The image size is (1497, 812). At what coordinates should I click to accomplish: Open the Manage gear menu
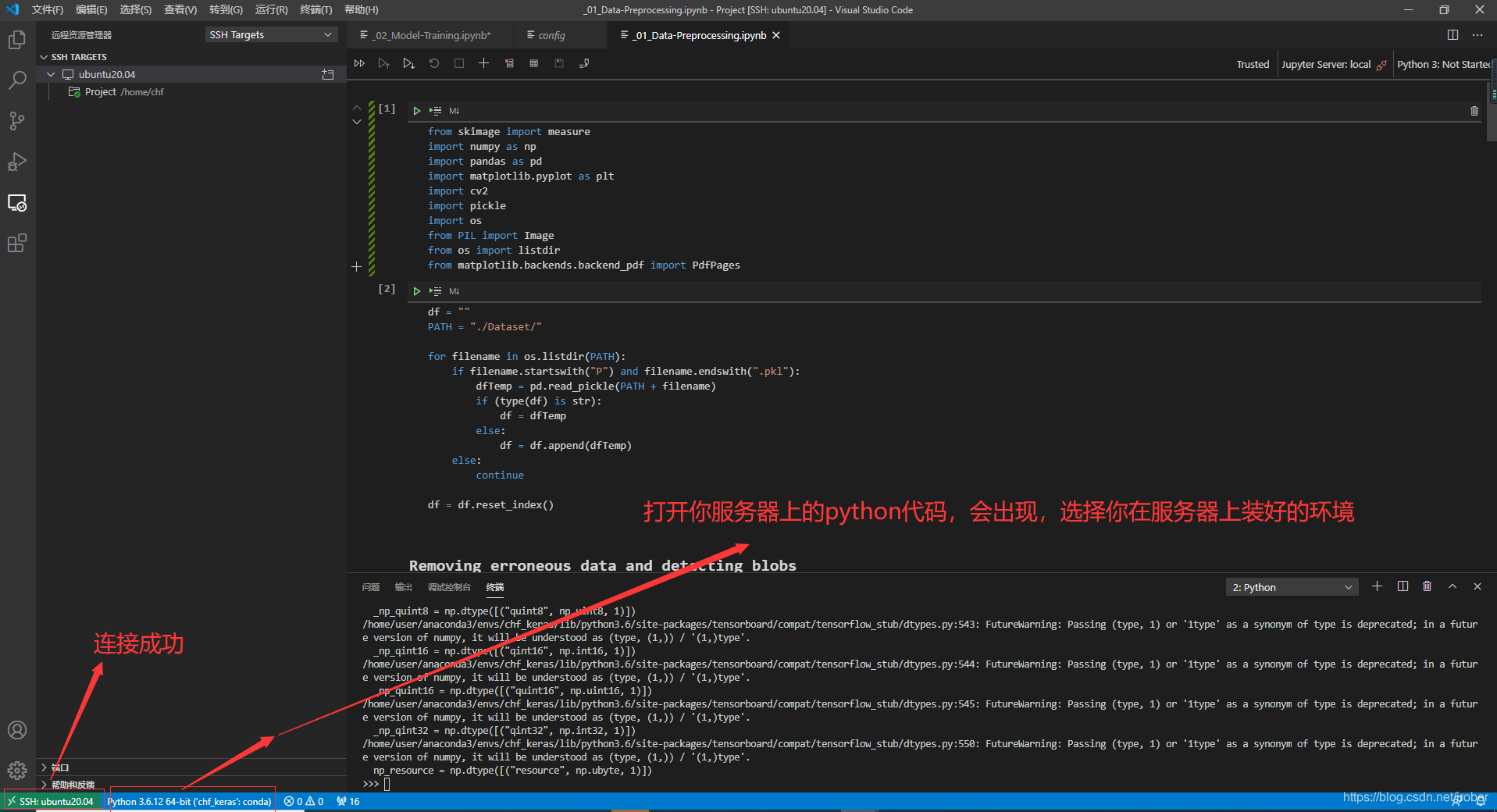[x=16, y=771]
